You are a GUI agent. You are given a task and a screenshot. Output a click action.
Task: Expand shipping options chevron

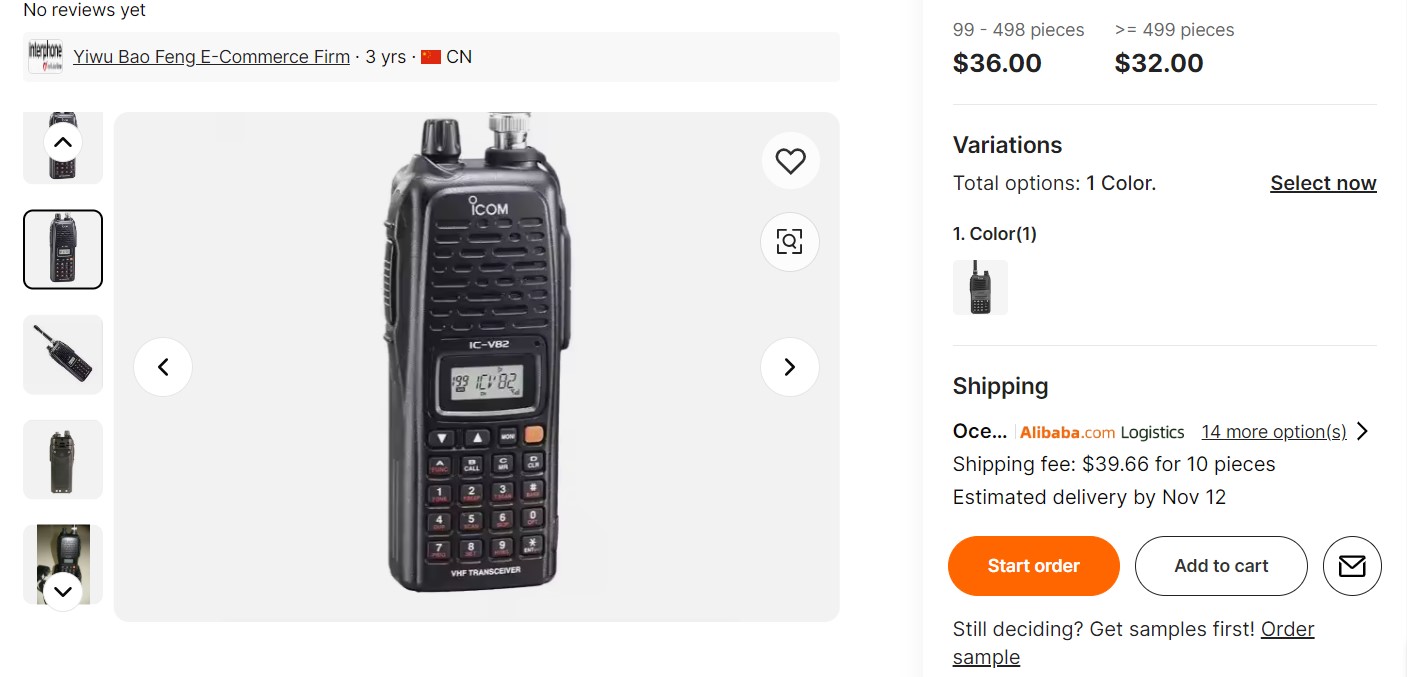coord(1362,432)
